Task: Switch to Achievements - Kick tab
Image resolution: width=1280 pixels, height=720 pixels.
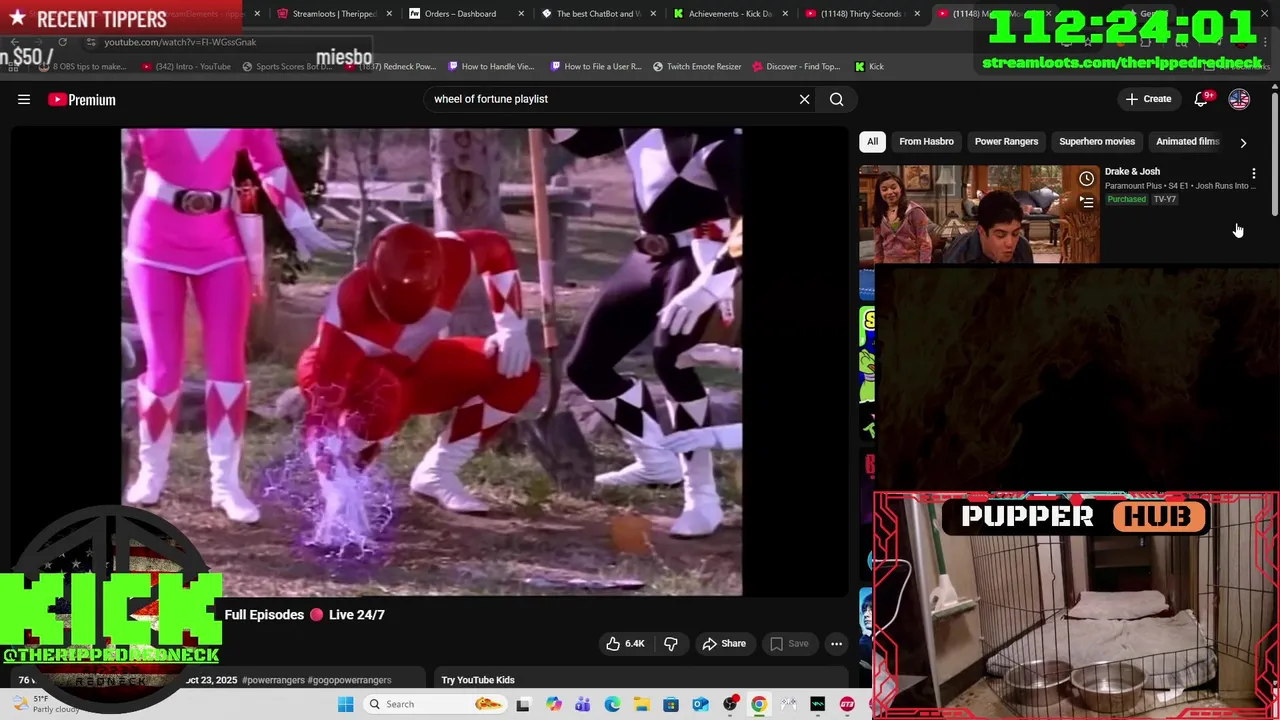Action: [x=730, y=14]
